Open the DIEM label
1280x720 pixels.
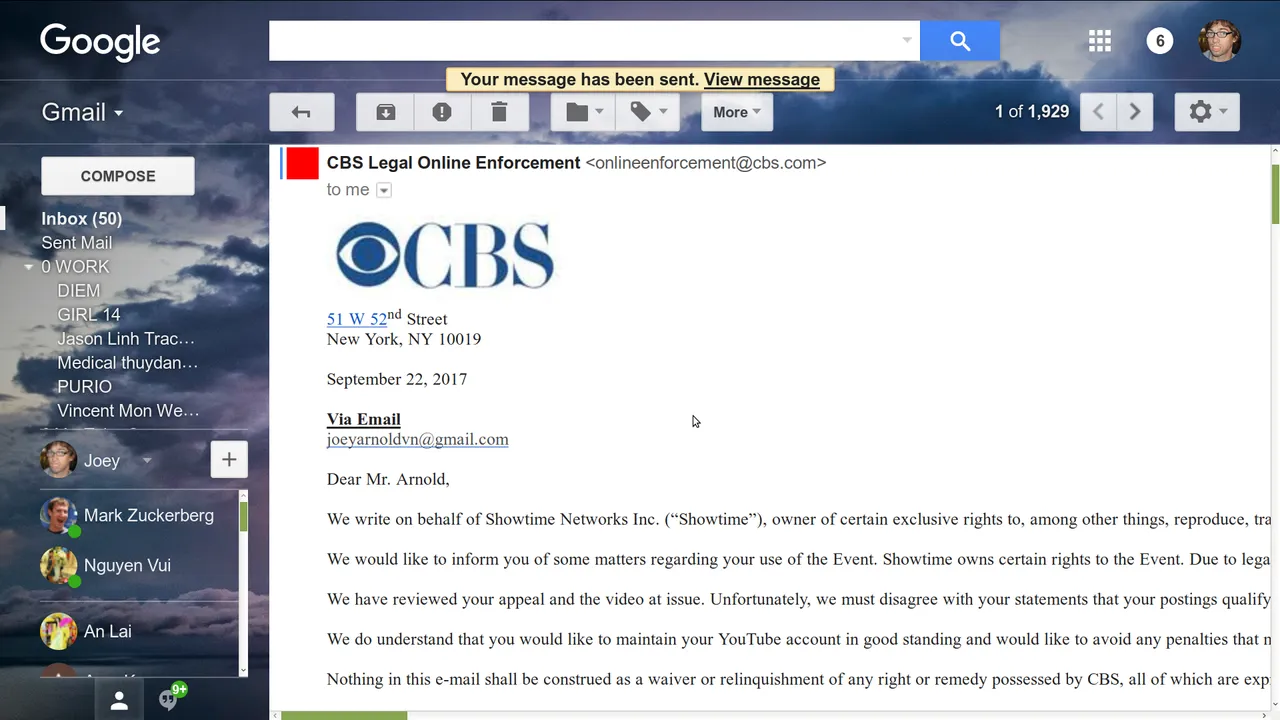pos(79,291)
